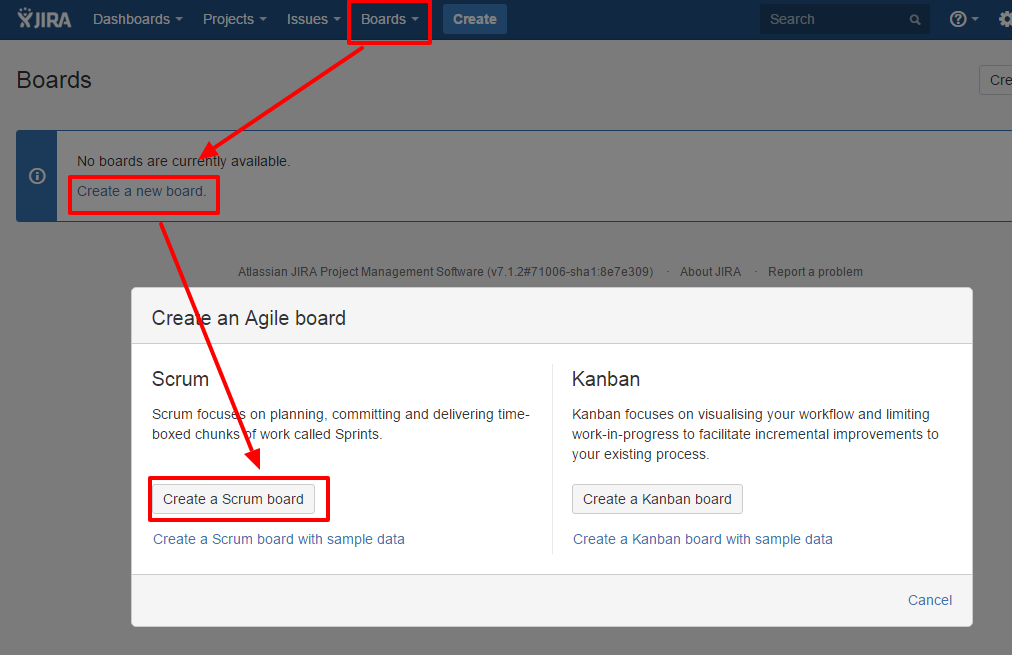Open the help question mark icon

tap(956, 18)
